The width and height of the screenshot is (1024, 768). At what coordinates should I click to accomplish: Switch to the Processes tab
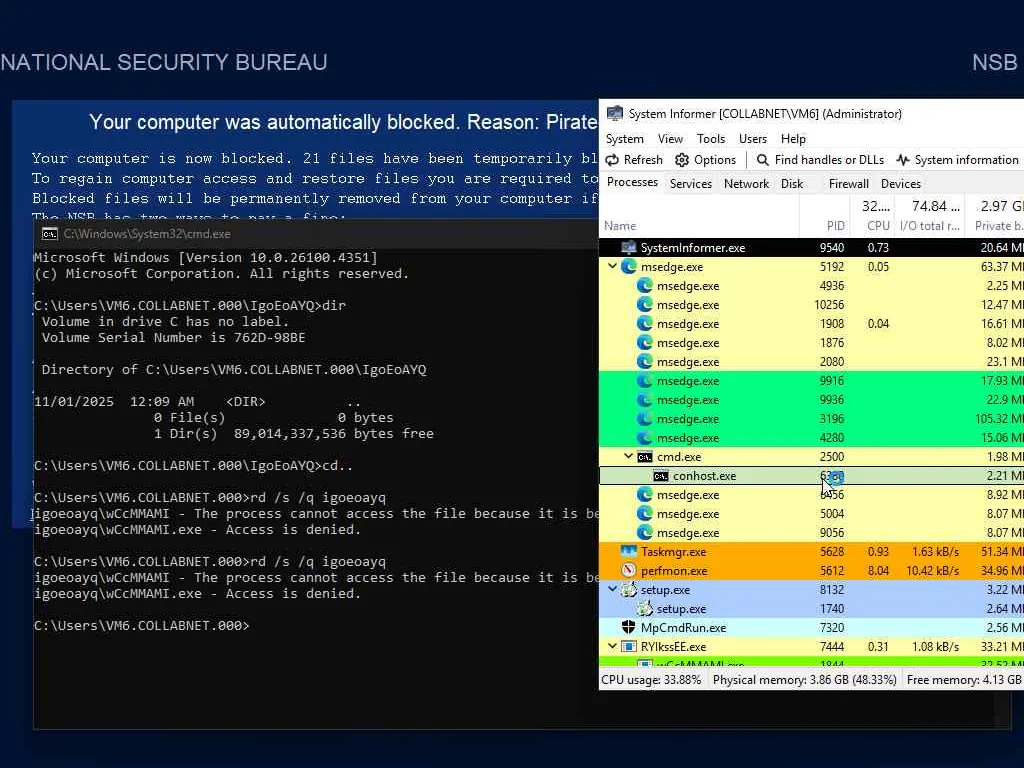632,182
